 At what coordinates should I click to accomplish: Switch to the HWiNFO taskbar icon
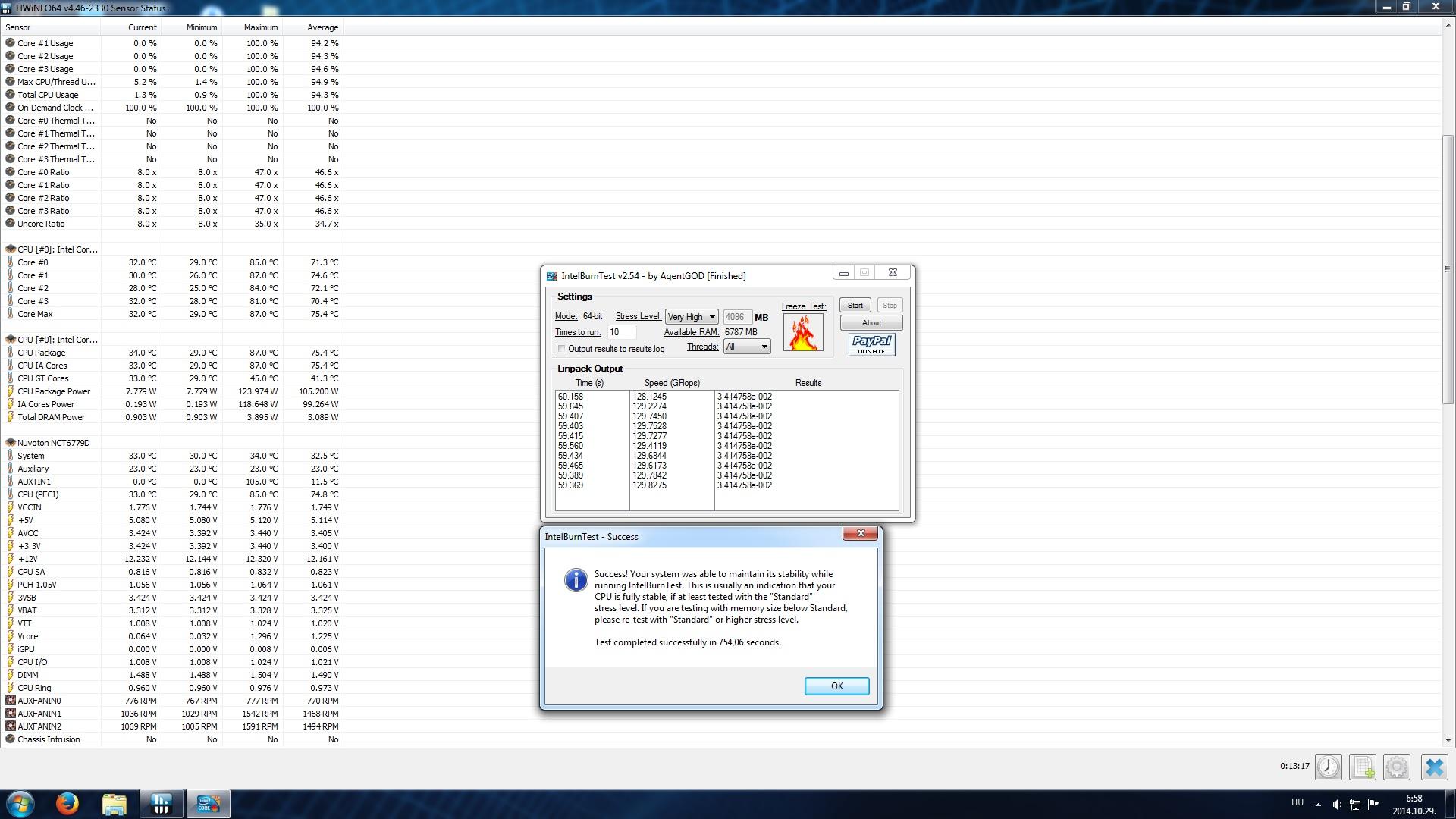[x=161, y=804]
